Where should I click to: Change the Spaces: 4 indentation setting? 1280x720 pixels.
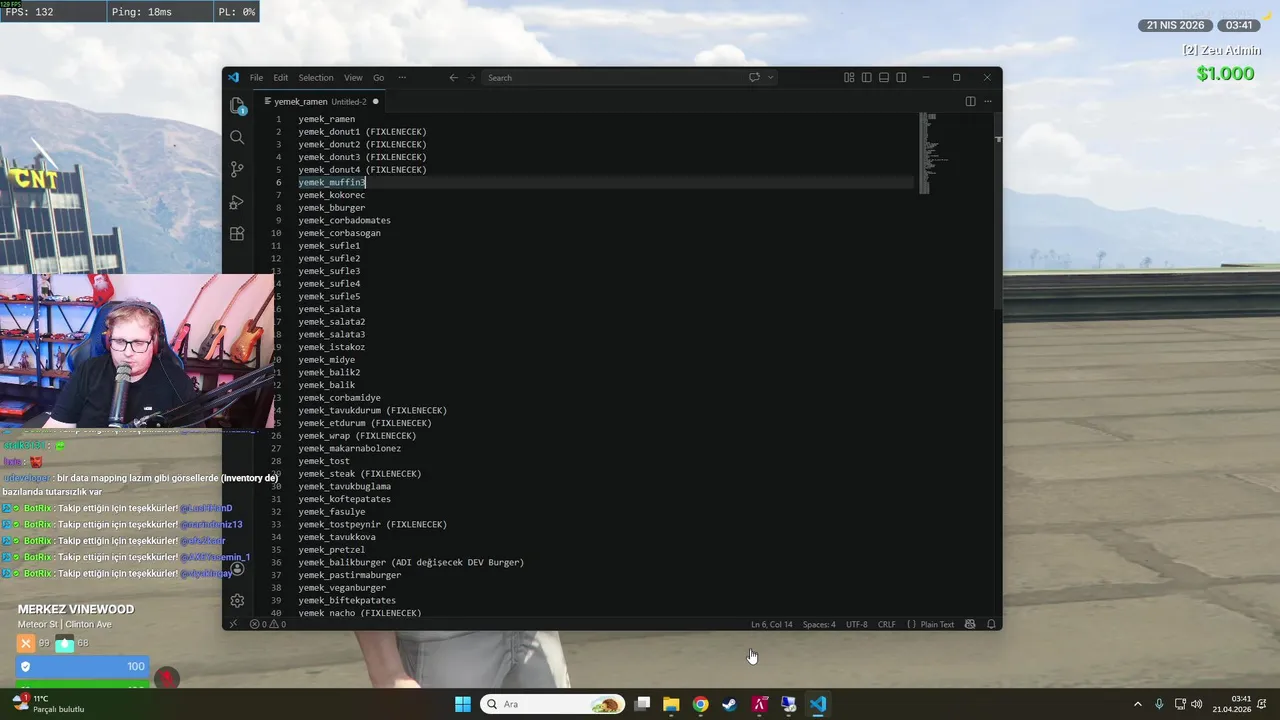[x=819, y=624]
